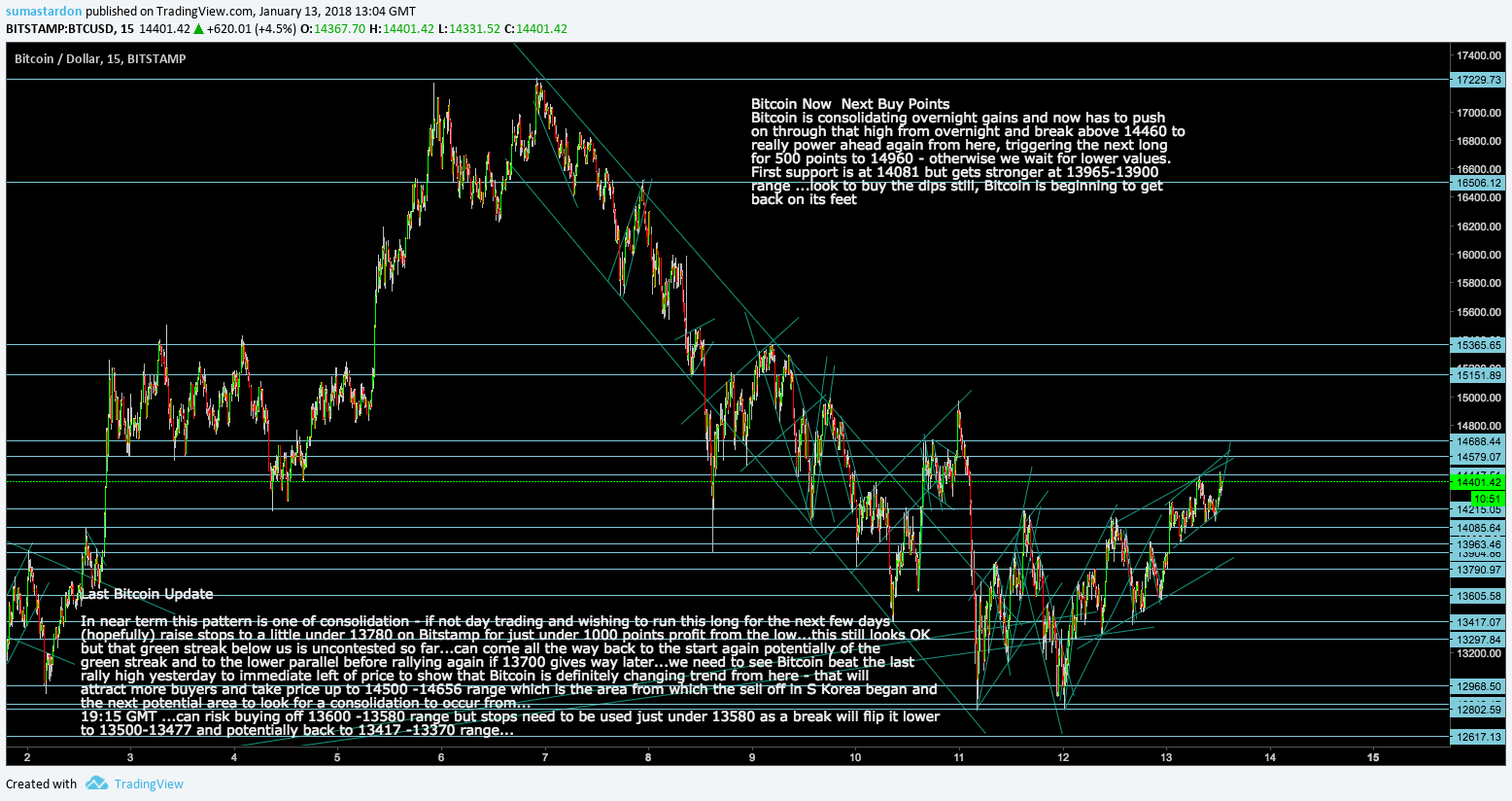Screen dimensions: 1512x801
Task: Select the 'Bitcoin Now Next Buy Points' annotation heading
Action: point(850,104)
